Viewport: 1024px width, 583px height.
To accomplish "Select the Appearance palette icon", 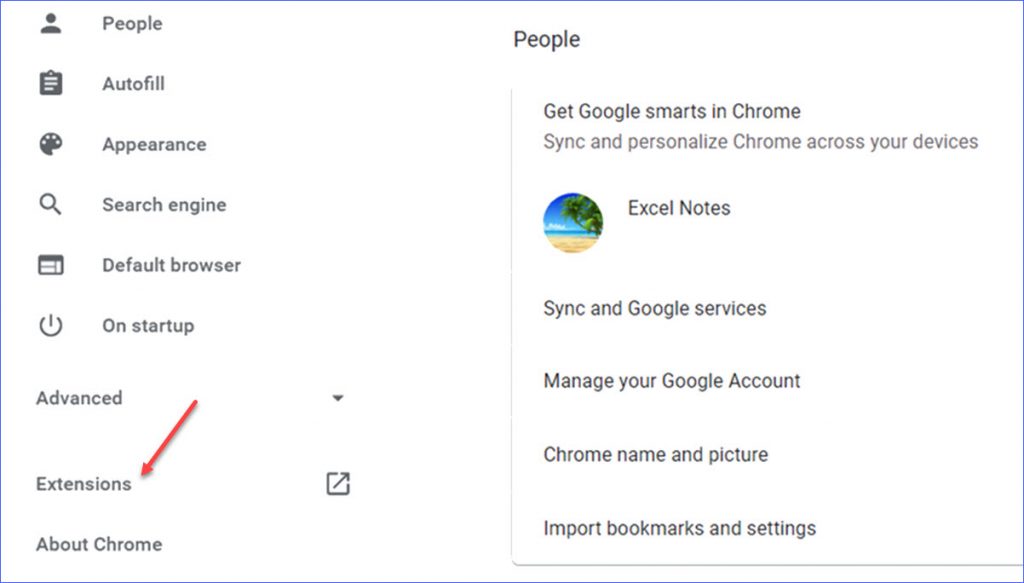I will (x=51, y=144).
